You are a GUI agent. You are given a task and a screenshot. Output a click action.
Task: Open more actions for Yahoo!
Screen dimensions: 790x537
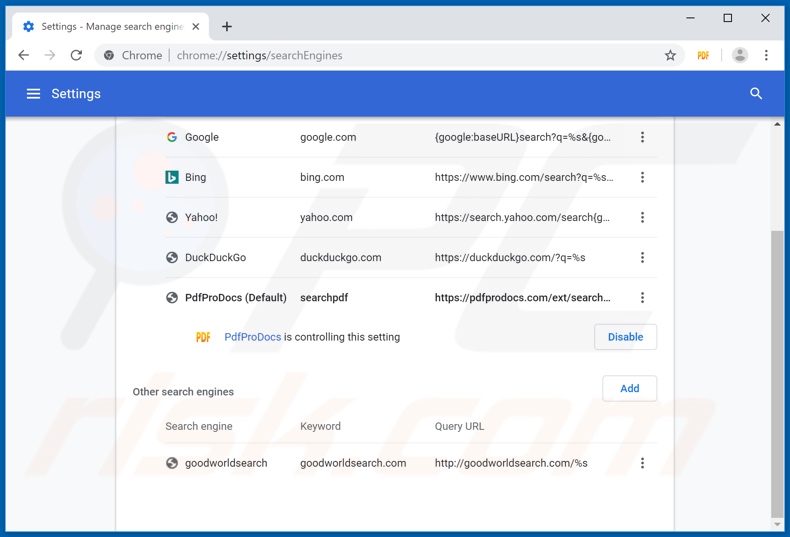coord(642,217)
